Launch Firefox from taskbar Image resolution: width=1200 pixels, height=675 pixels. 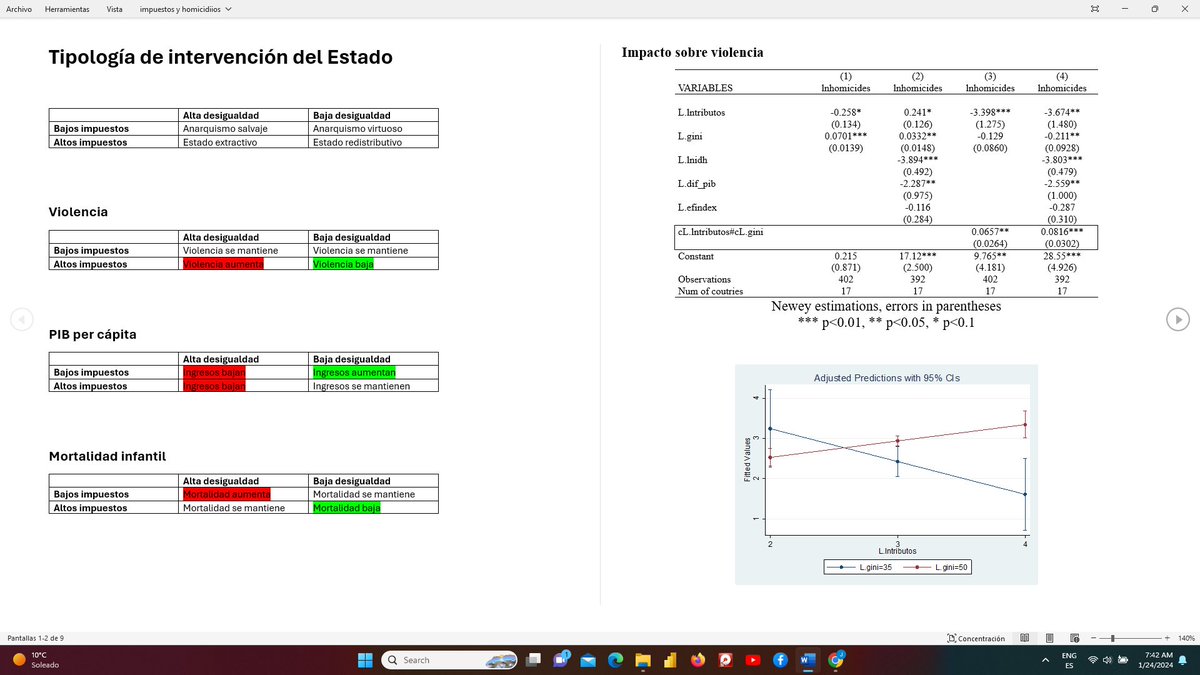698,660
